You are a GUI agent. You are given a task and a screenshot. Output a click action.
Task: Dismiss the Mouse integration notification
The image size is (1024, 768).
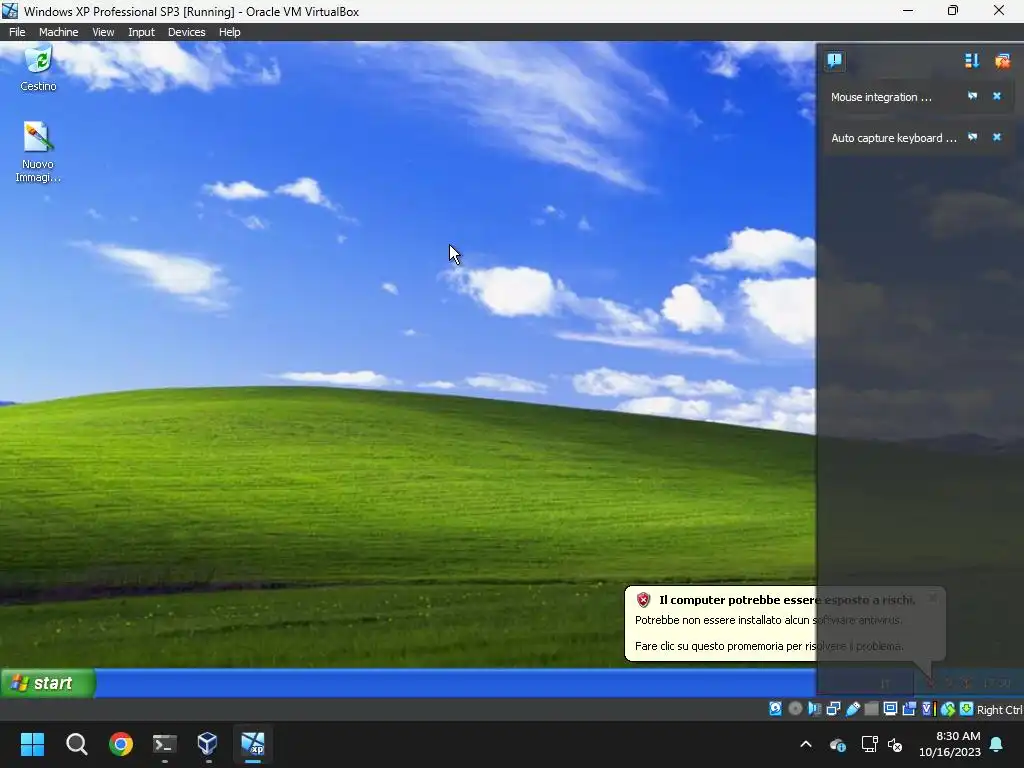click(997, 96)
